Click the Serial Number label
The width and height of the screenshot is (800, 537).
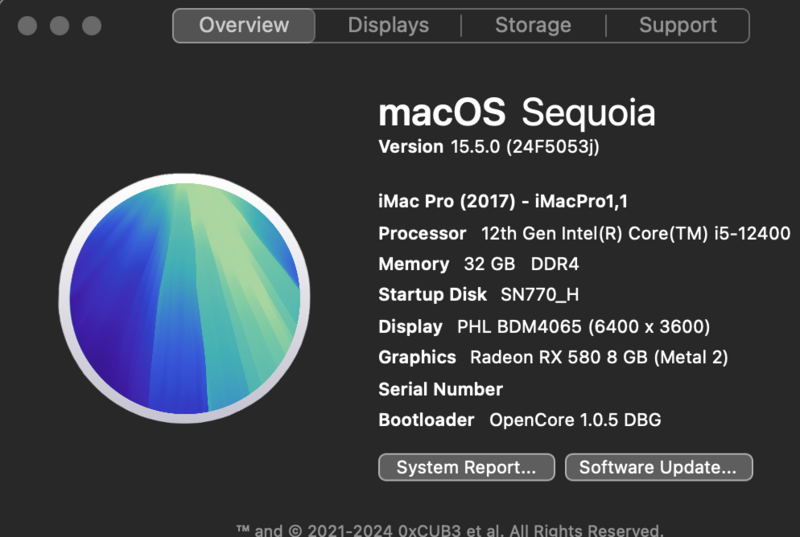[441, 390]
